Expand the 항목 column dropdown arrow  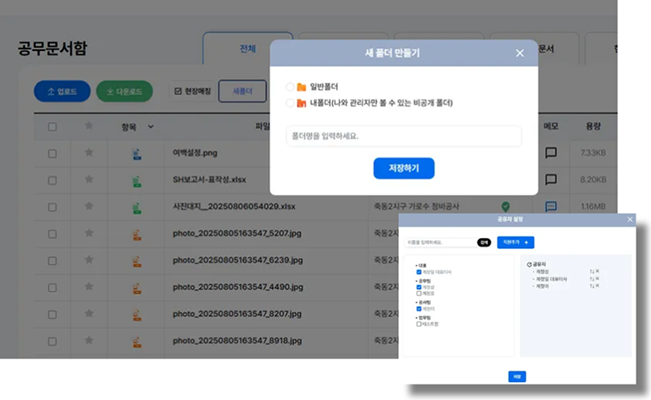[151, 127]
